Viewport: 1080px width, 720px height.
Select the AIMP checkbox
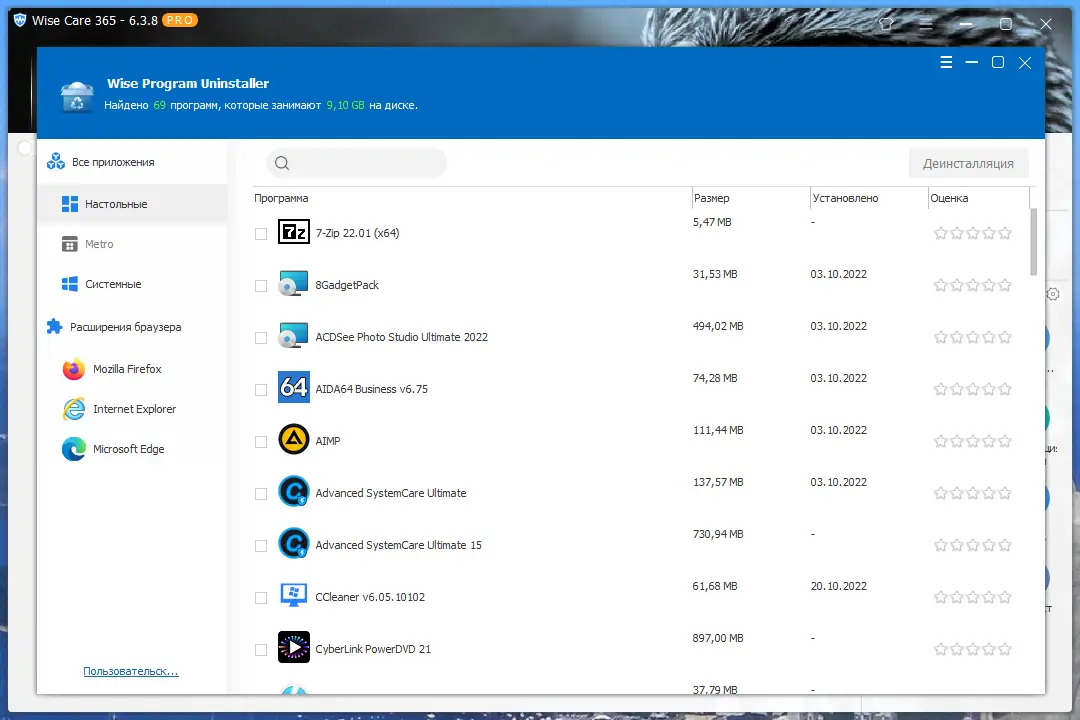click(261, 442)
